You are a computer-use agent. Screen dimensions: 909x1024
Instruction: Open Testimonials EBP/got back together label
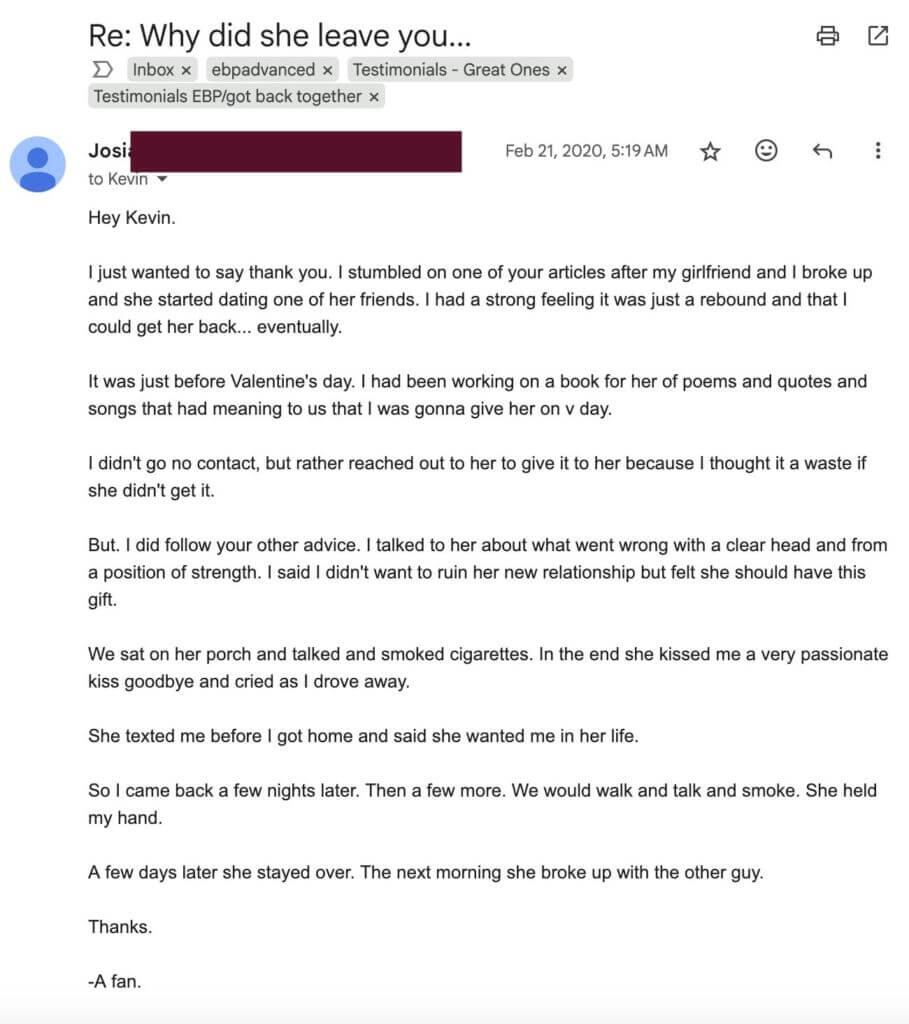[227, 97]
